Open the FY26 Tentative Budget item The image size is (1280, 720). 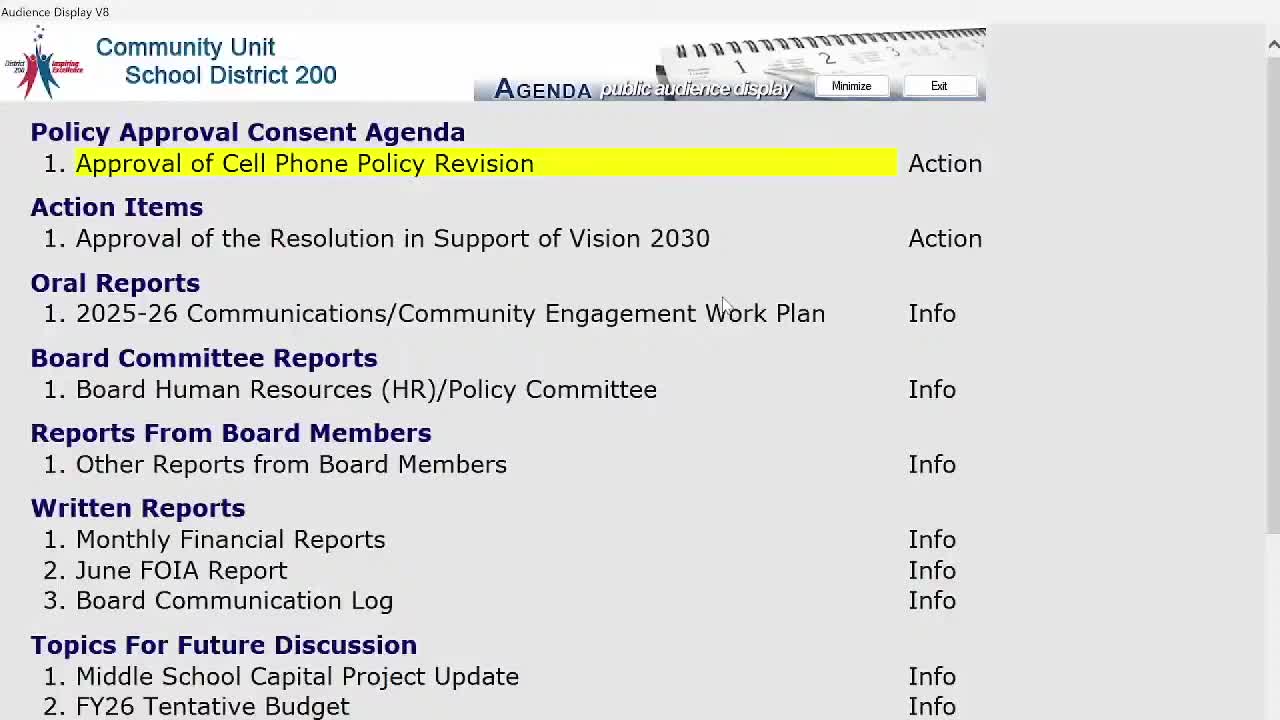(x=212, y=707)
